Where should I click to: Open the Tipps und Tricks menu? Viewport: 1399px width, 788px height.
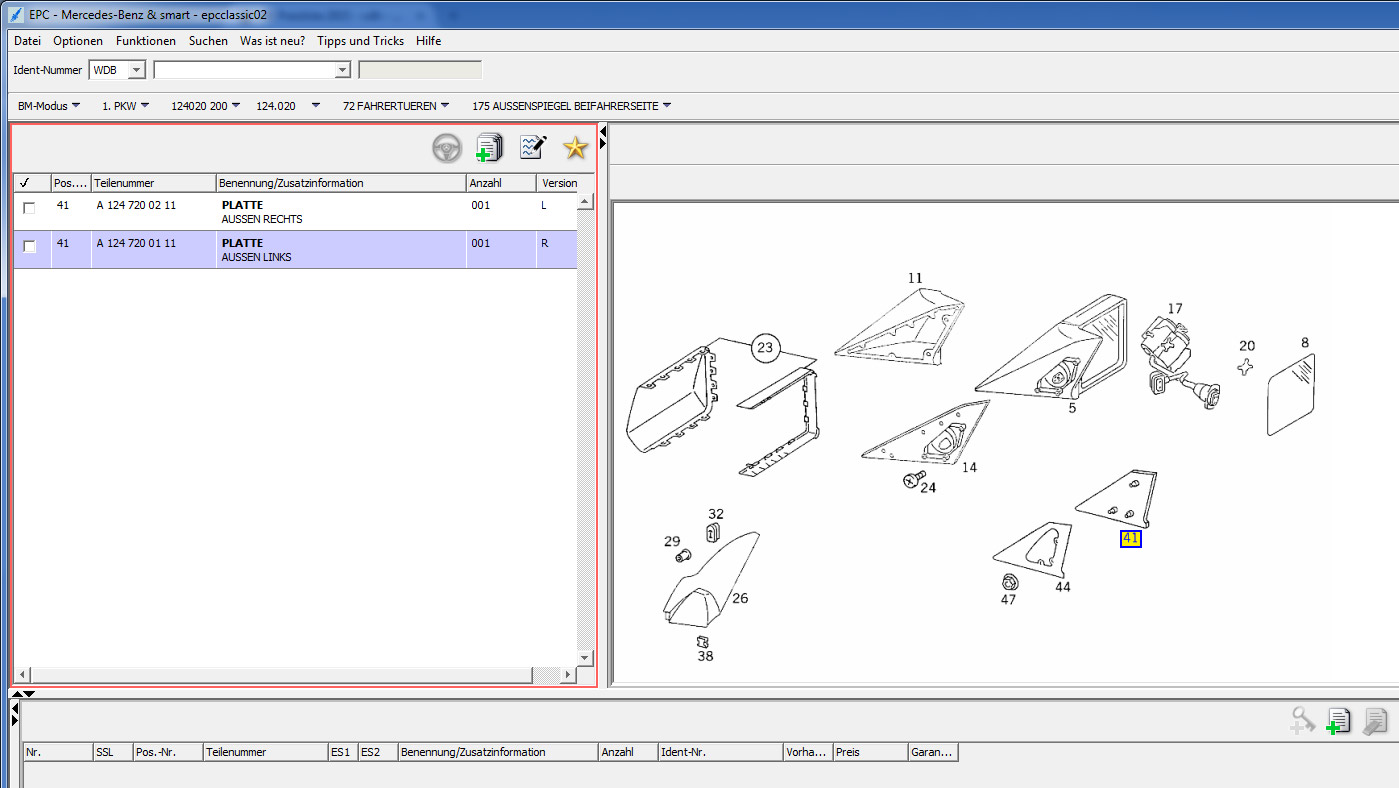point(360,41)
